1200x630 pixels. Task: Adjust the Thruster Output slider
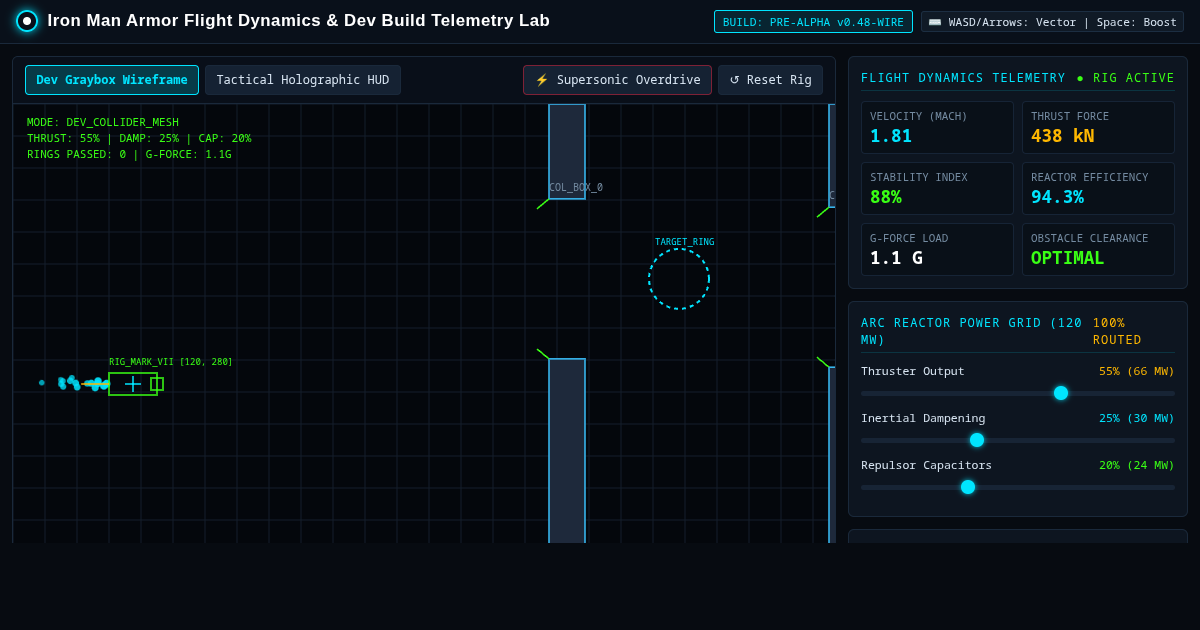click(x=1018, y=393)
